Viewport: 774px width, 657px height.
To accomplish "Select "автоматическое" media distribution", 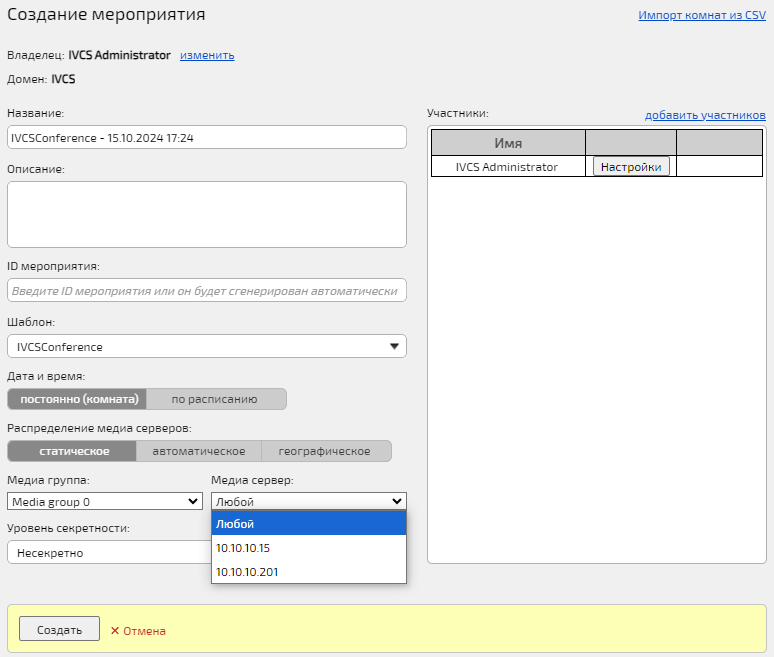I will tap(198, 451).
